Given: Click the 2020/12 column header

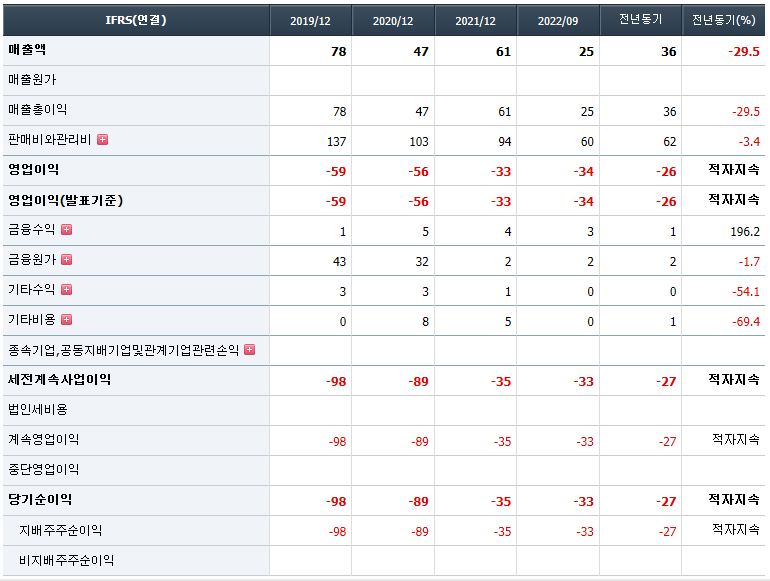Looking at the screenshot, I should [x=393, y=20].
